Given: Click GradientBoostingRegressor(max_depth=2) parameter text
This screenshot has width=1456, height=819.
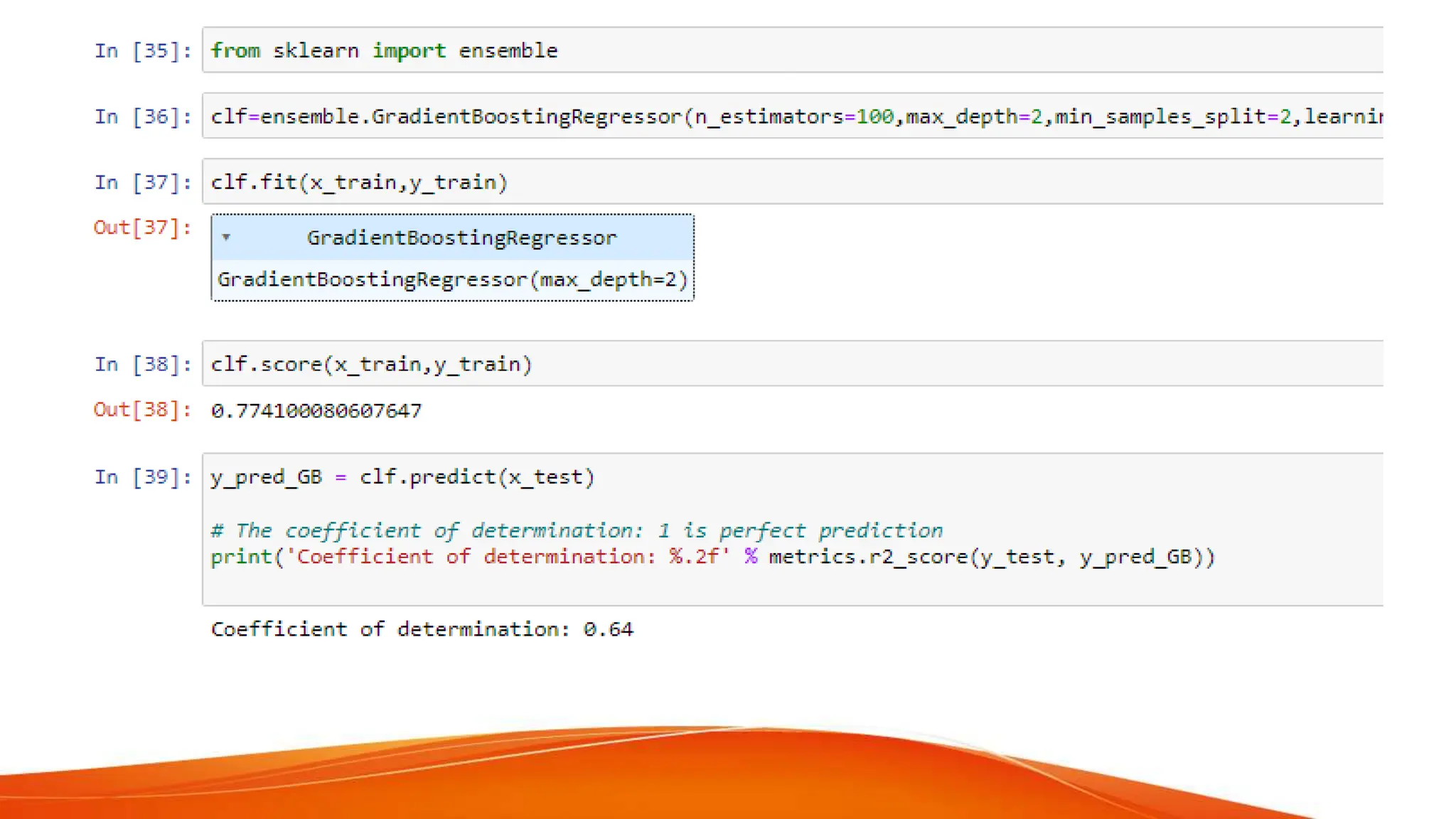Looking at the screenshot, I should 453,279.
